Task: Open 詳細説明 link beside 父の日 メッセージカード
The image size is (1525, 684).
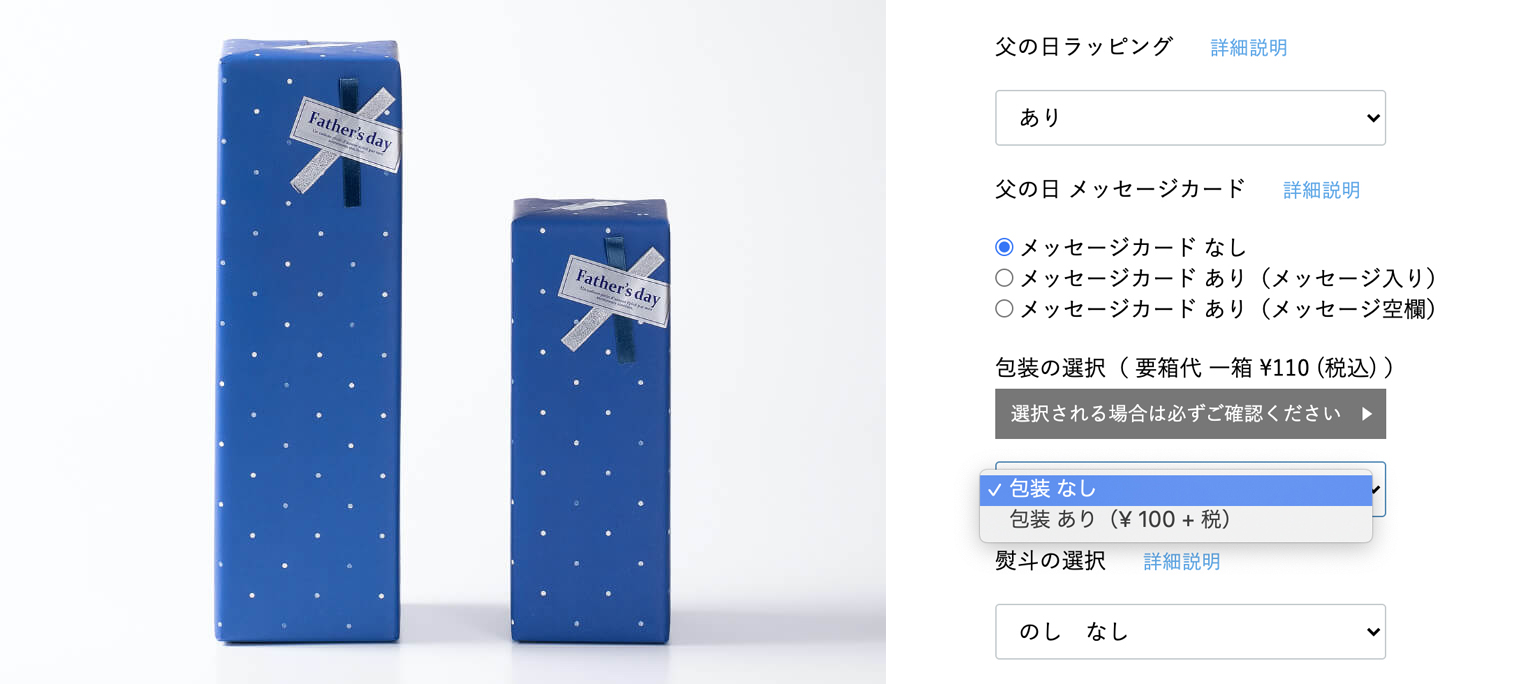Action: click(x=1321, y=190)
